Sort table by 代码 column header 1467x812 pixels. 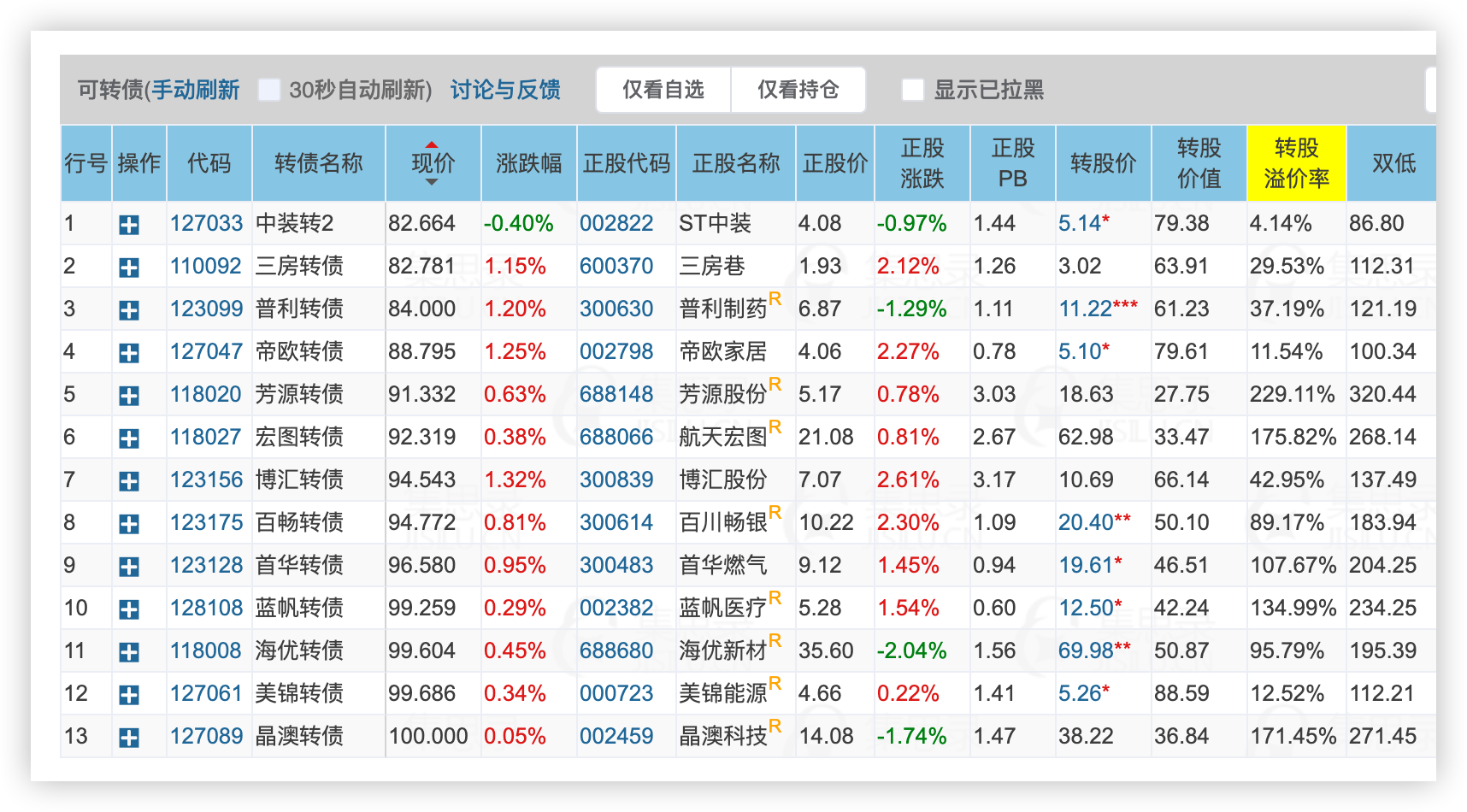point(209,163)
